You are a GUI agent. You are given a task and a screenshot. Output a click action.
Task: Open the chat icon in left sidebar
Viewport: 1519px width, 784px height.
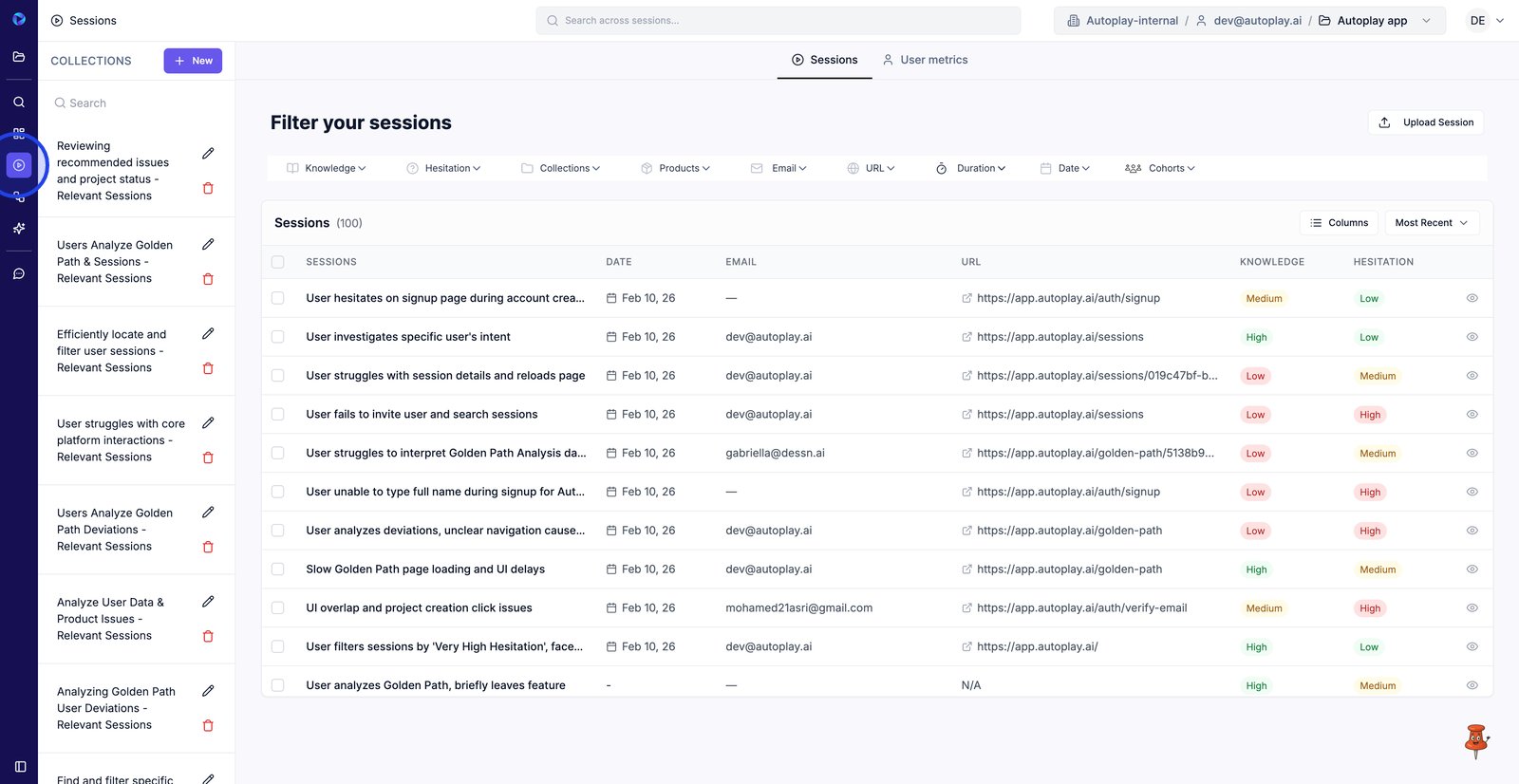19,274
